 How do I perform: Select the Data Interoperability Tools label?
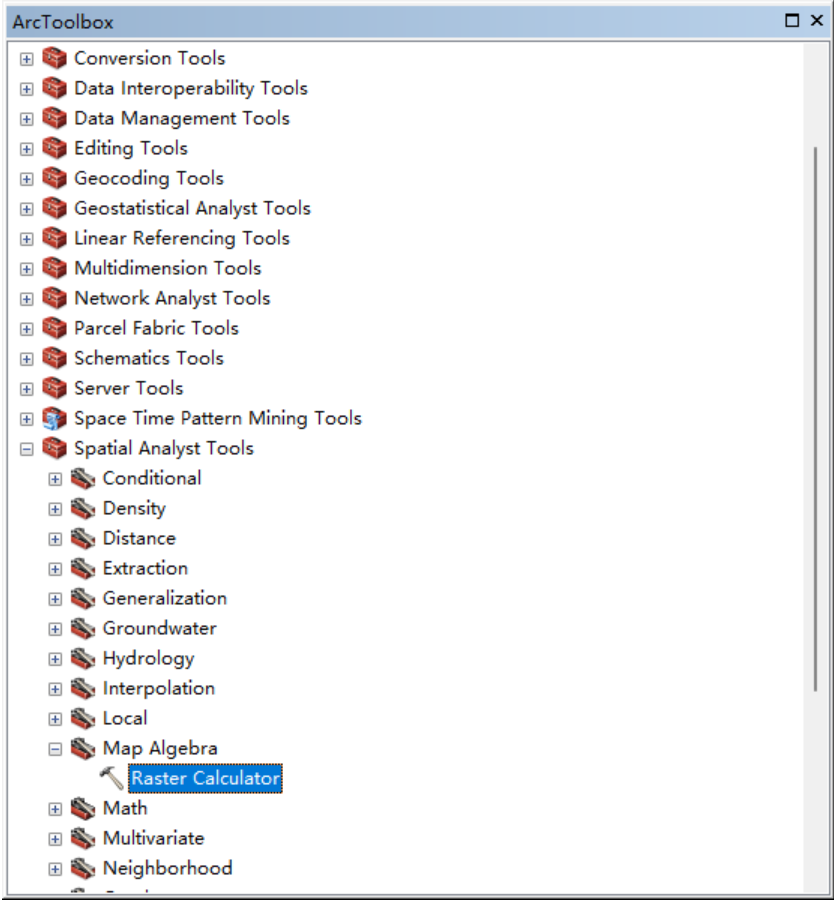click(191, 88)
